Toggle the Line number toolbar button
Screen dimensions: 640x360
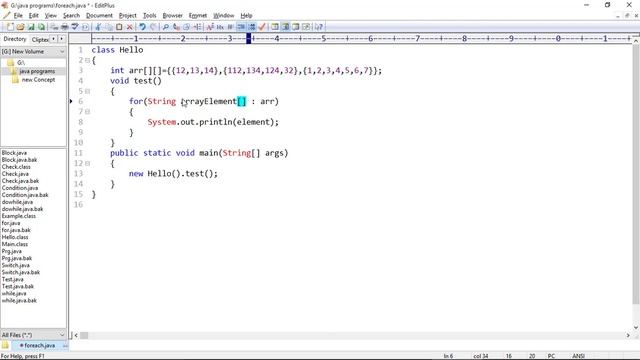[x=251, y=27]
